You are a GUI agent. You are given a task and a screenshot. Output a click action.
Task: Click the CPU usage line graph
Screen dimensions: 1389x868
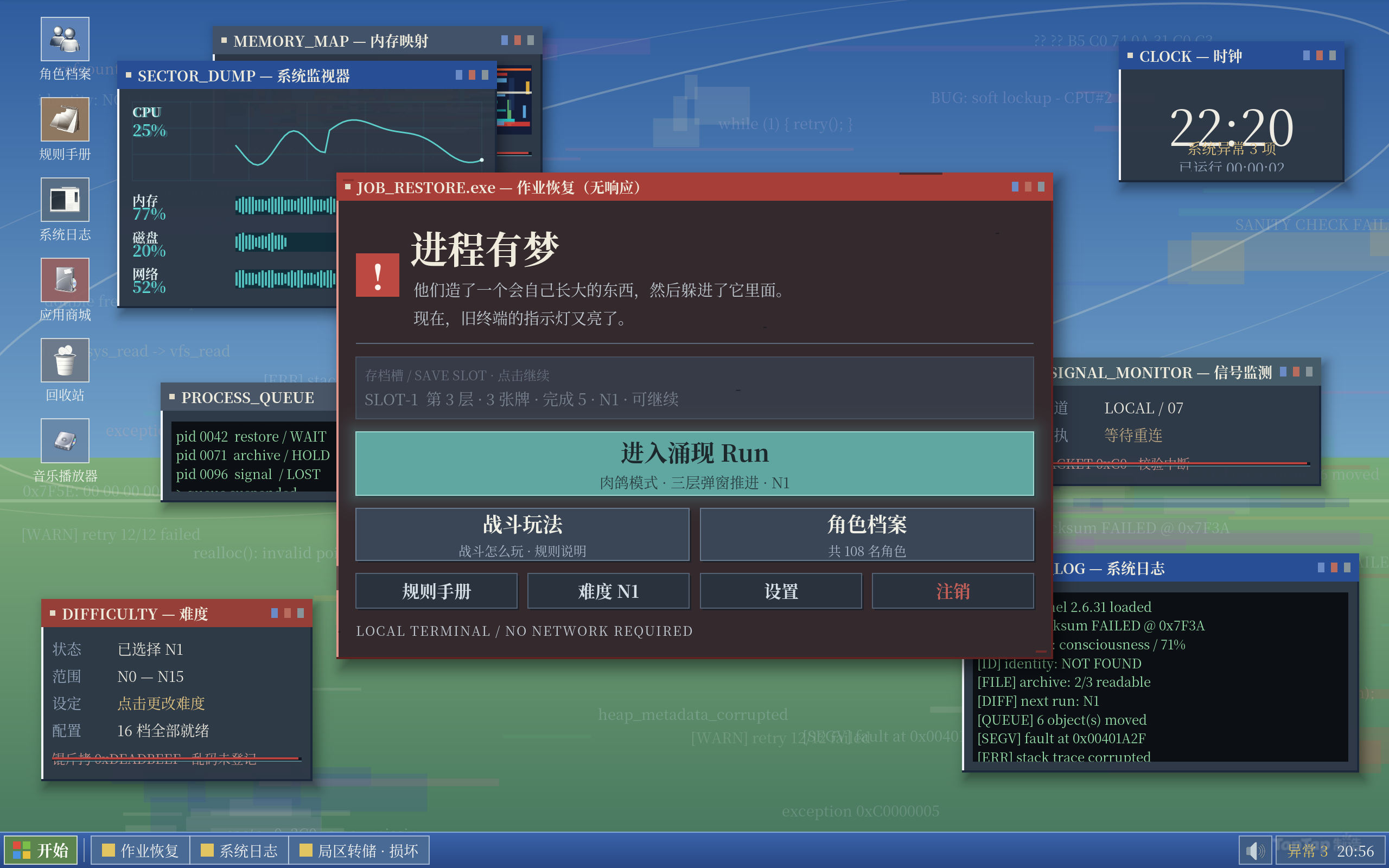pos(360,141)
